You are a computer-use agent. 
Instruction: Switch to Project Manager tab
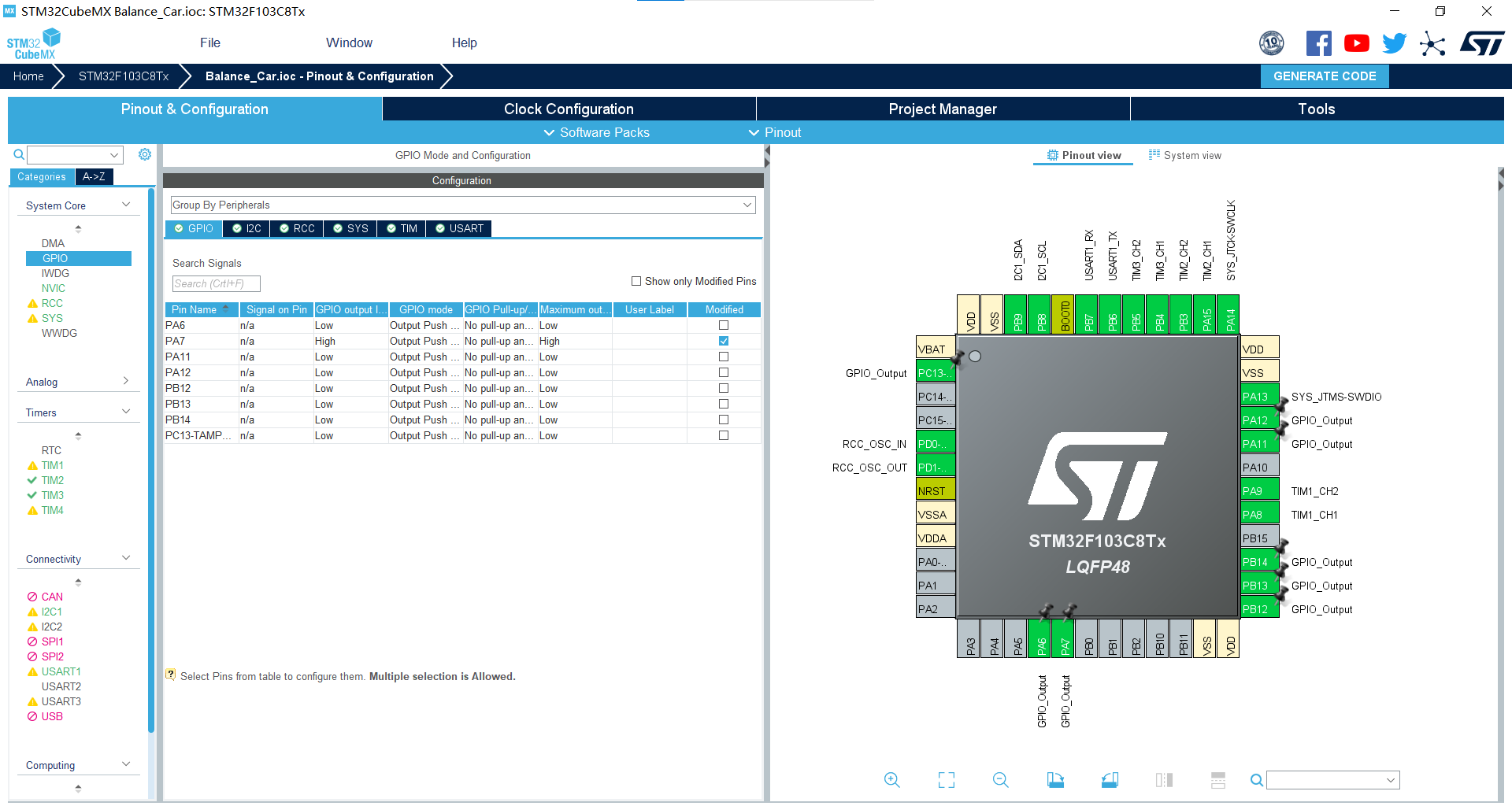(x=943, y=109)
